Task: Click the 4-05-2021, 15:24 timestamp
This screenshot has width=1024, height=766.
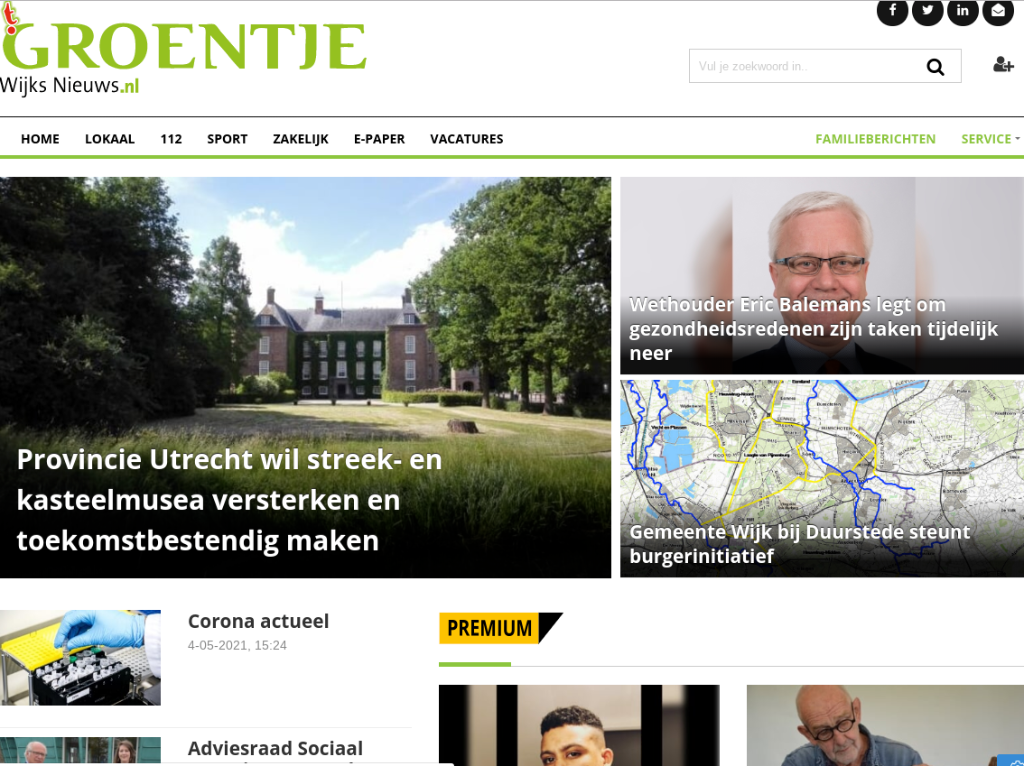Action: (237, 646)
